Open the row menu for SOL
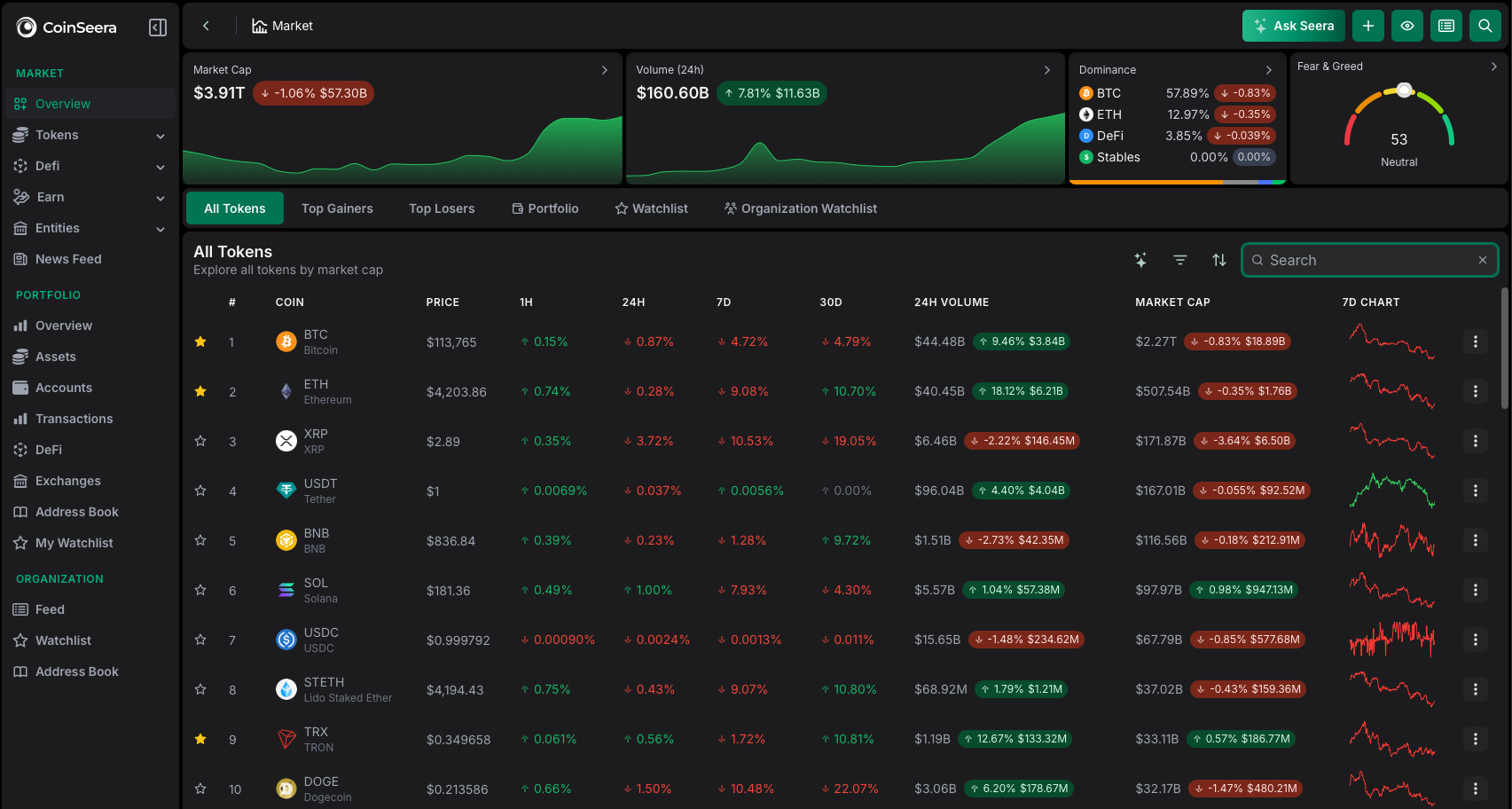This screenshot has width=1512, height=809. click(1476, 590)
